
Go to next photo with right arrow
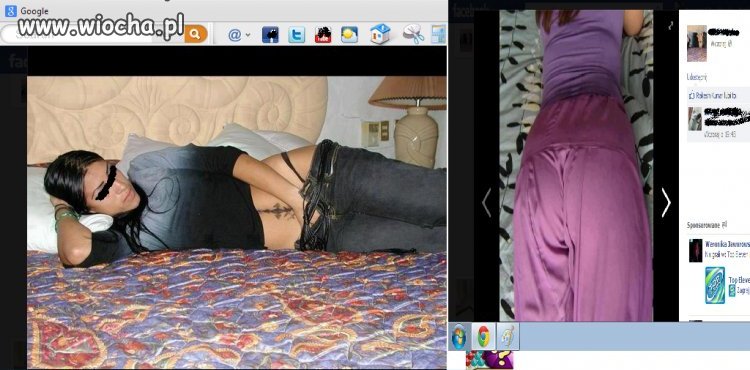(665, 203)
